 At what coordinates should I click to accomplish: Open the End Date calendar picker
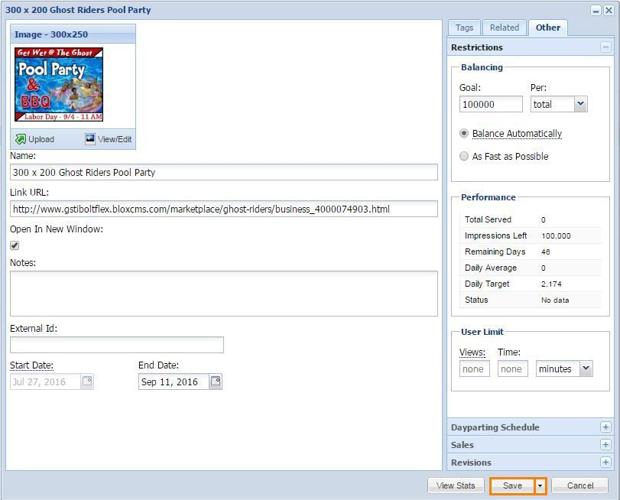[x=215, y=381]
